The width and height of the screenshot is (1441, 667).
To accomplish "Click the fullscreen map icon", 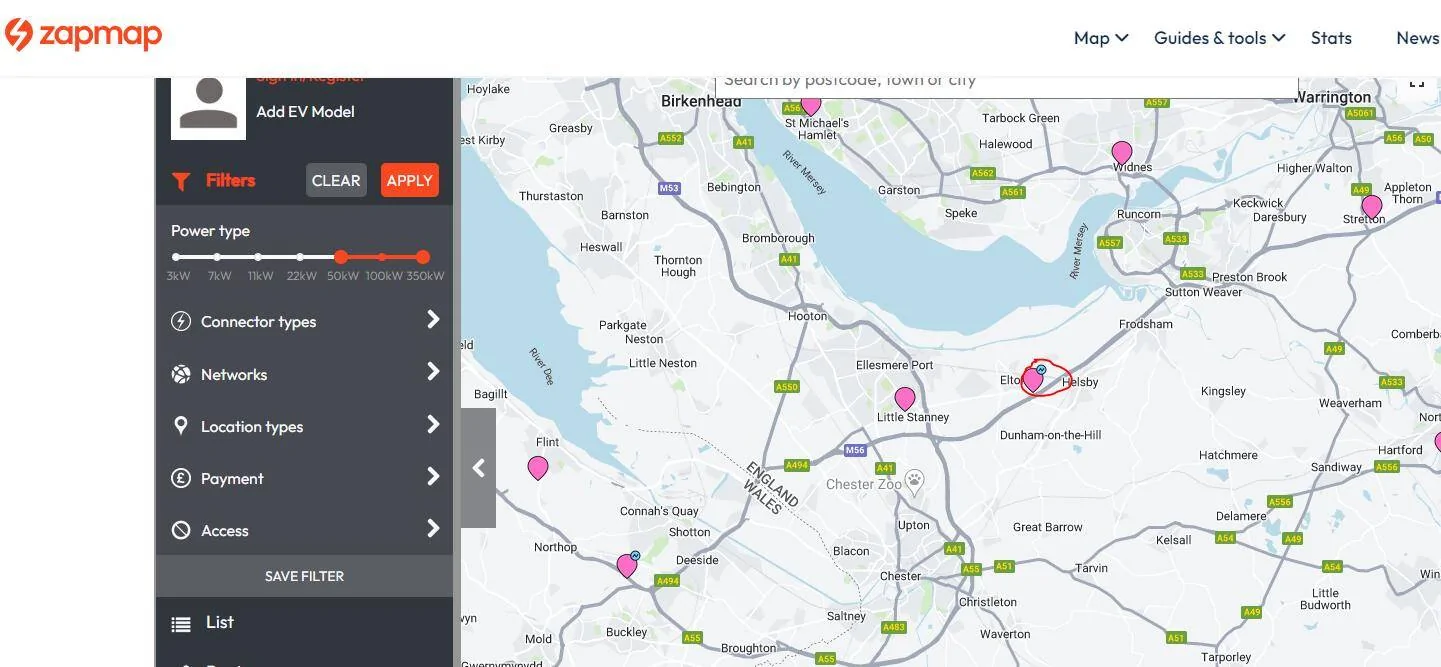I will click(1417, 84).
